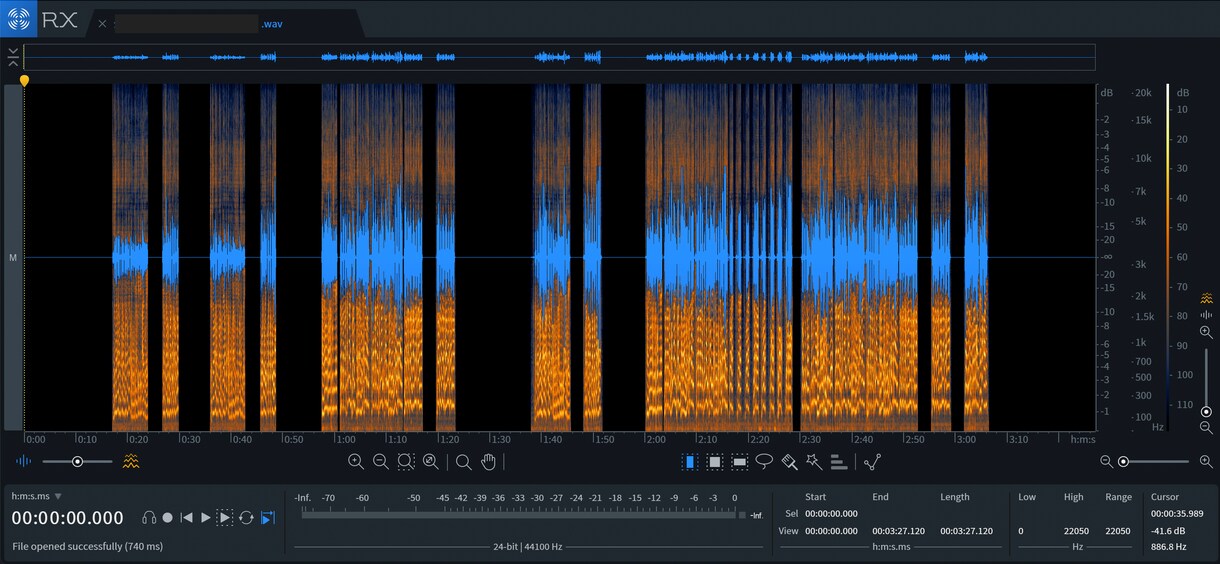Click the iZotope RX logo icon
Screen dimensions: 1220x564
(x=19, y=19)
